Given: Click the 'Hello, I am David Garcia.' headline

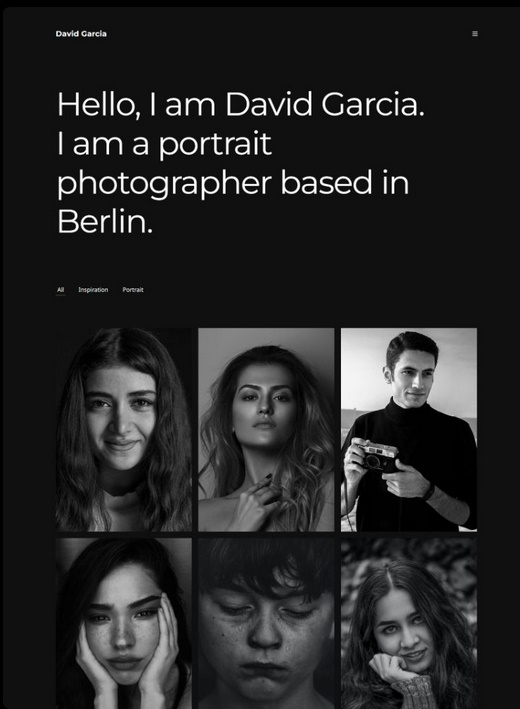Looking at the screenshot, I should (x=241, y=104).
